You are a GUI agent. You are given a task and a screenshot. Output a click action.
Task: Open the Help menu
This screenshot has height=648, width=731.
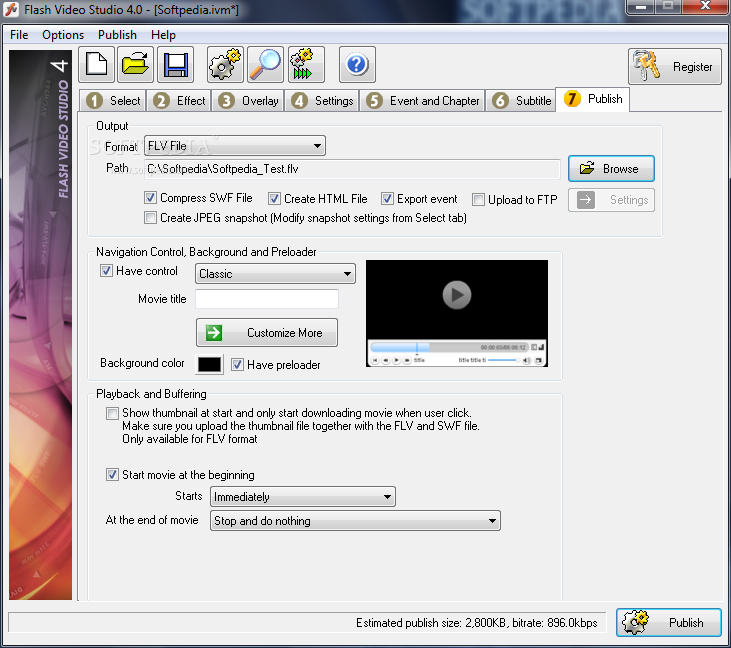pos(163,35)
